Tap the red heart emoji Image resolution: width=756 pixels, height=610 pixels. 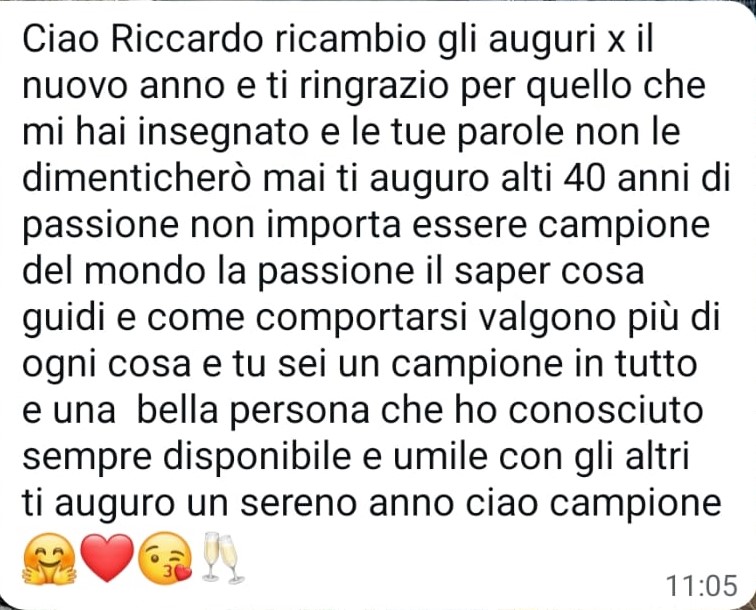click(107, 558)
